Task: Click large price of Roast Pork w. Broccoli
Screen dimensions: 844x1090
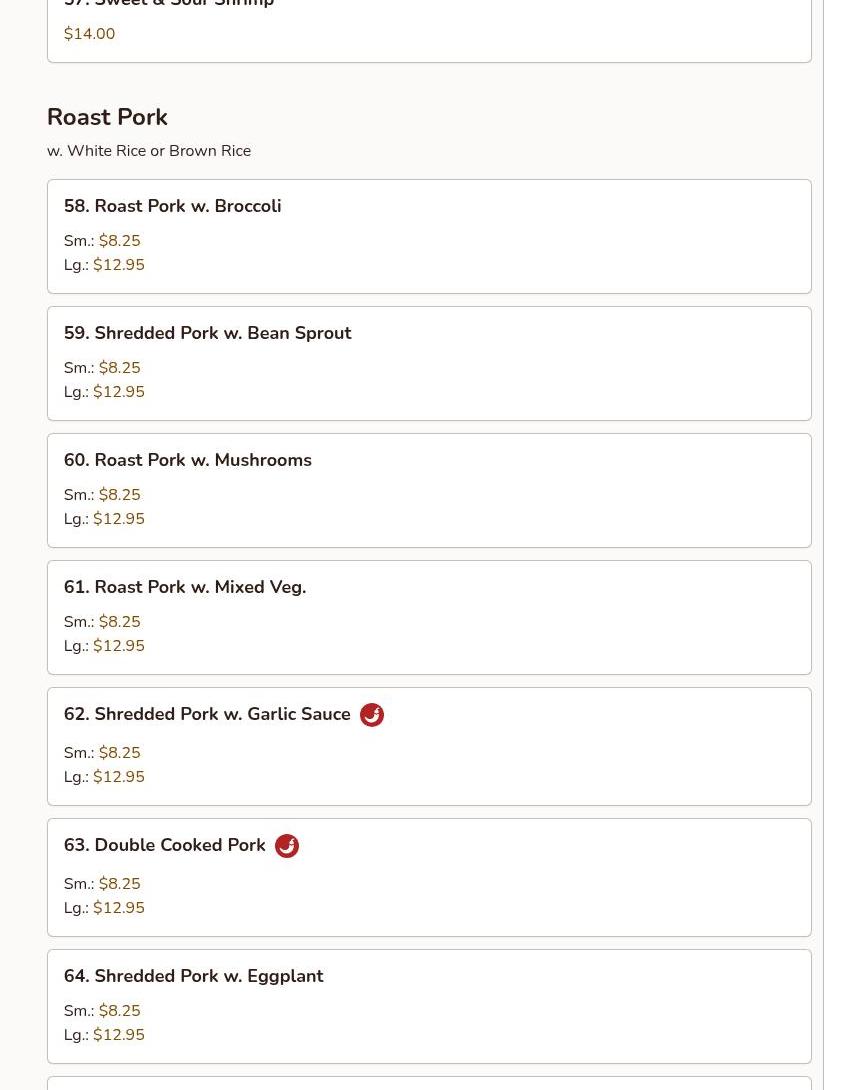Action: 118,265
